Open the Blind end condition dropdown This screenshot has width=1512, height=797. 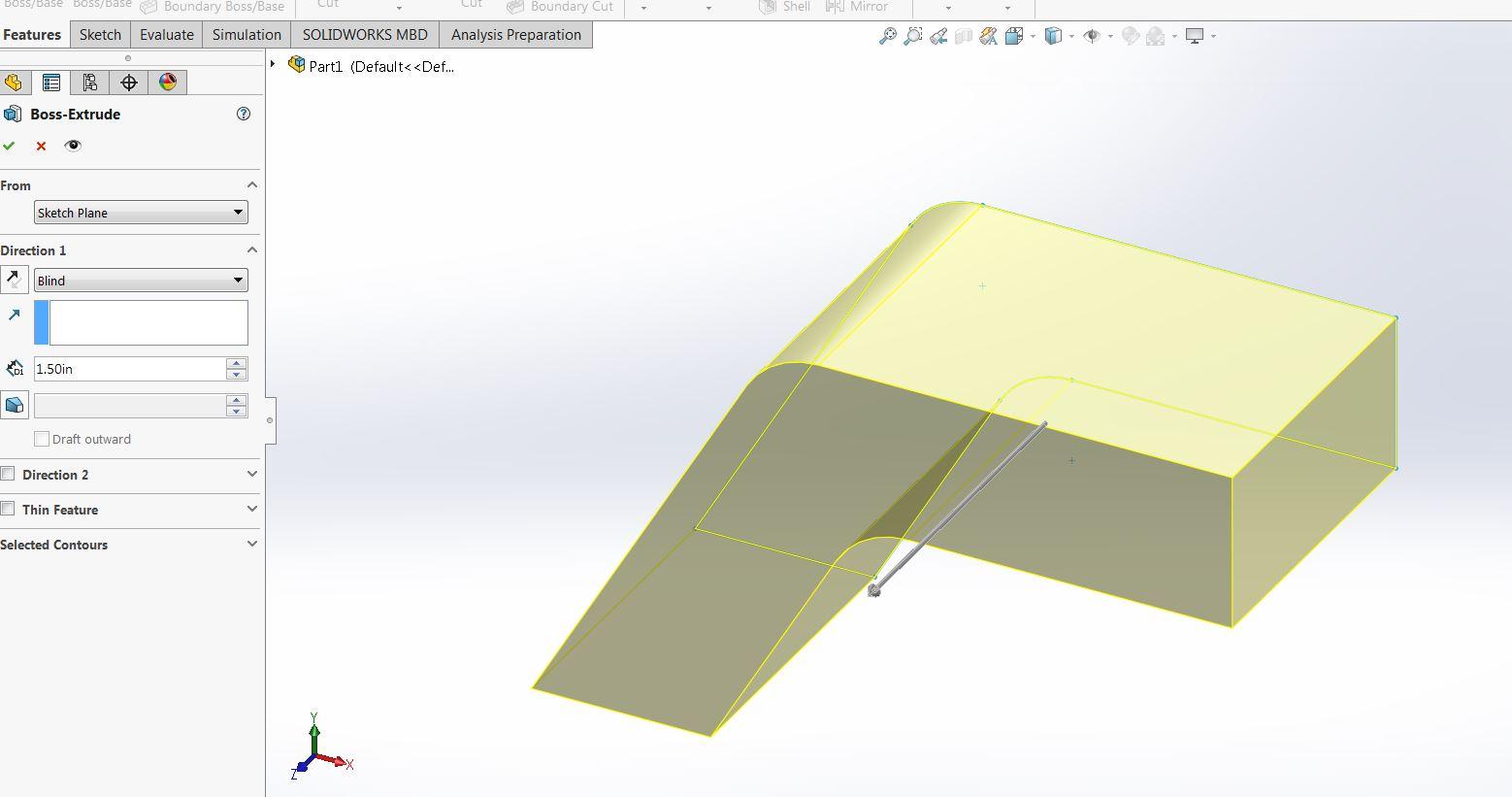141,281
